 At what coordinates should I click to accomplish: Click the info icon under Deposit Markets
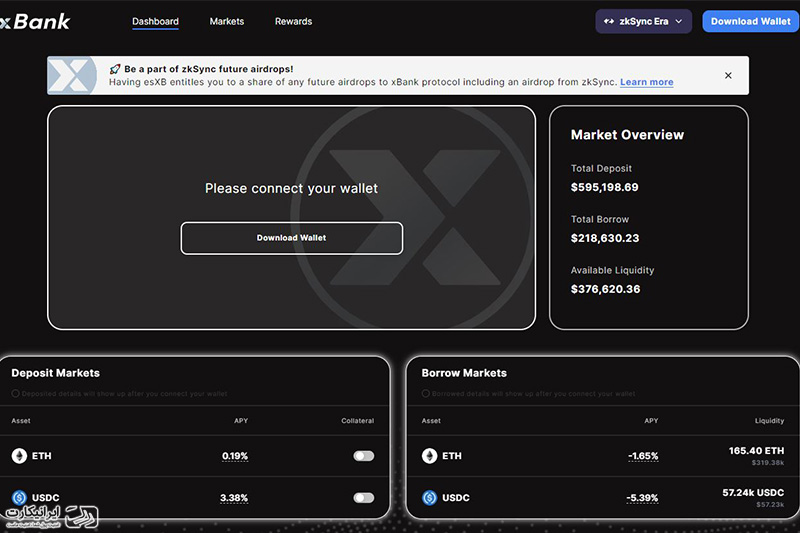[x=15, y=393]
